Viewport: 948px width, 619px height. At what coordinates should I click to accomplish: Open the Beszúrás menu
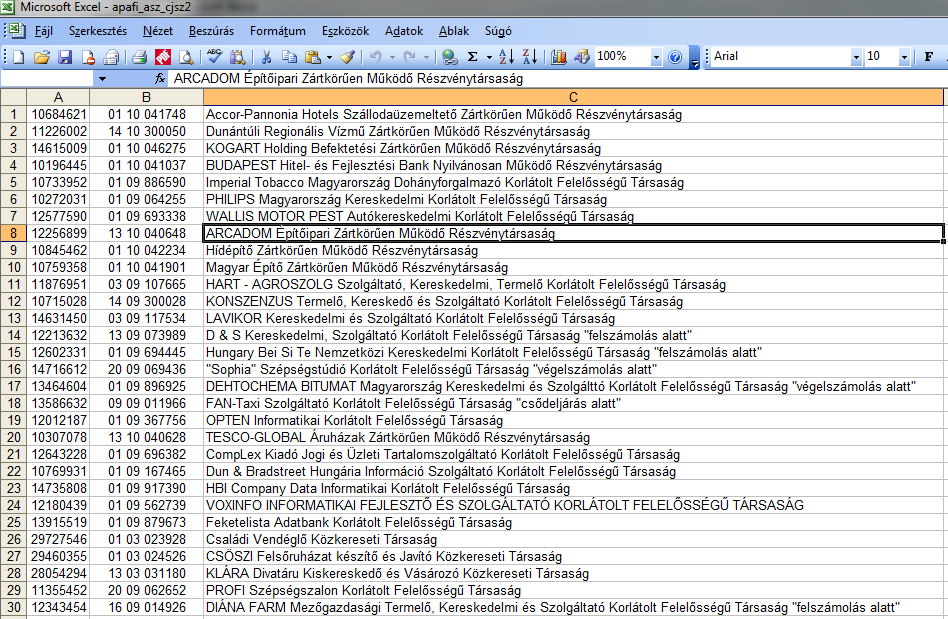coord(212,31)
